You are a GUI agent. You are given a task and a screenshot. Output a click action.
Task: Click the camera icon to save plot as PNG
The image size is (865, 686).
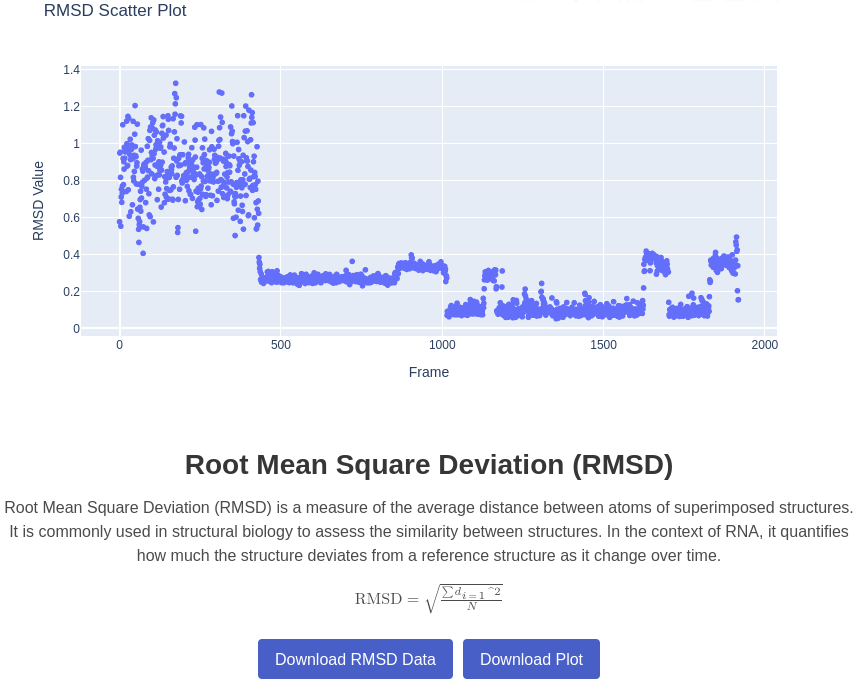[576, 2]
